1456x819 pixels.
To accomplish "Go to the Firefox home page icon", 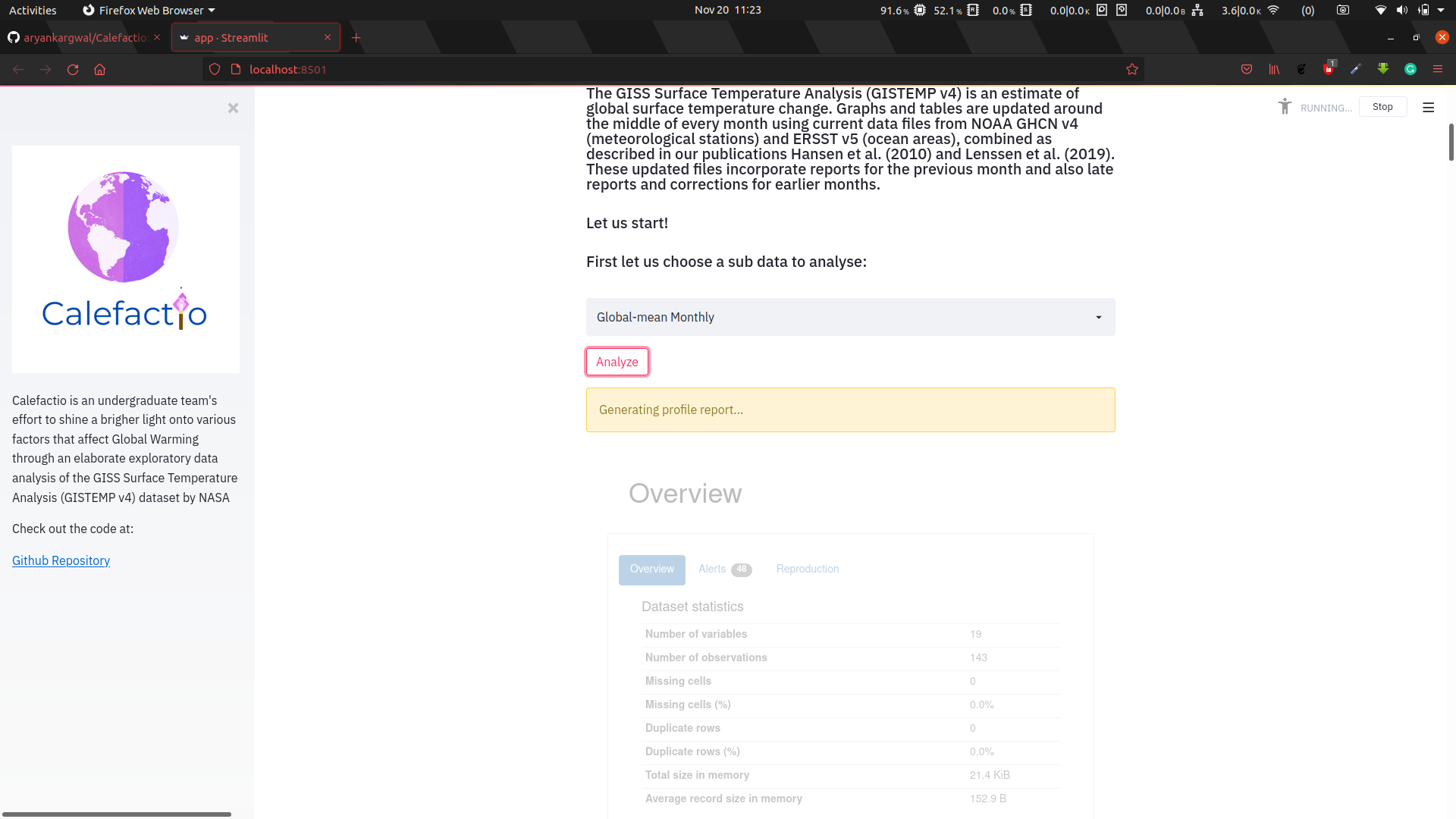I will point(99,70).
